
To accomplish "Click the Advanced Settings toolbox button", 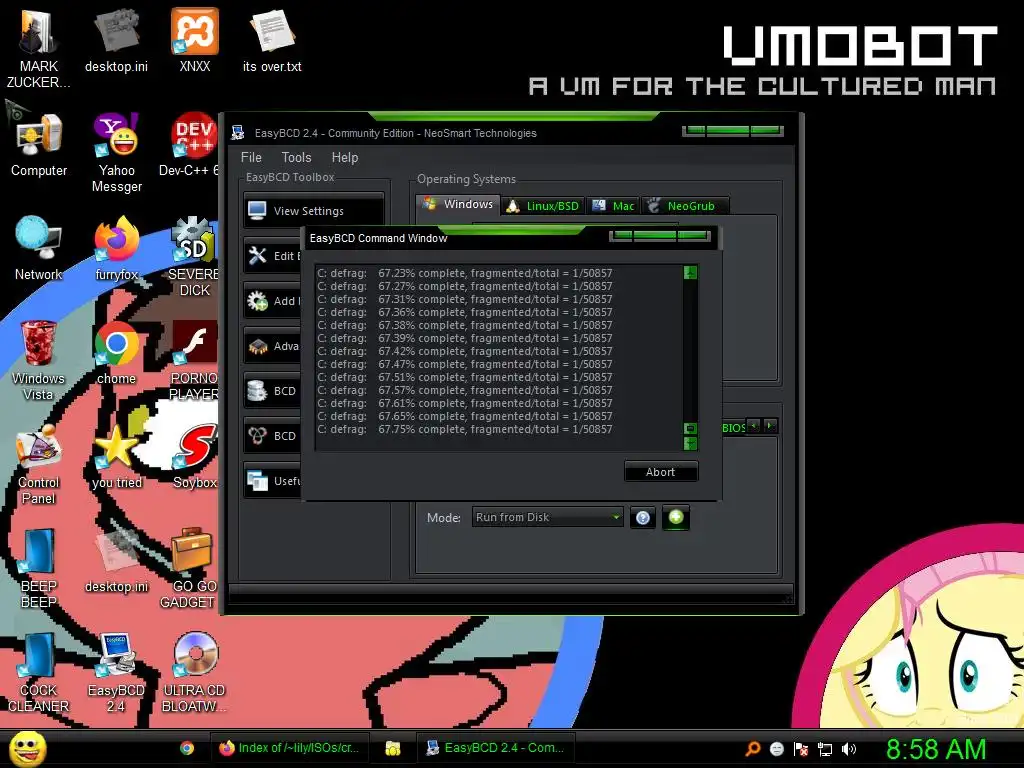I will (273, 346).
